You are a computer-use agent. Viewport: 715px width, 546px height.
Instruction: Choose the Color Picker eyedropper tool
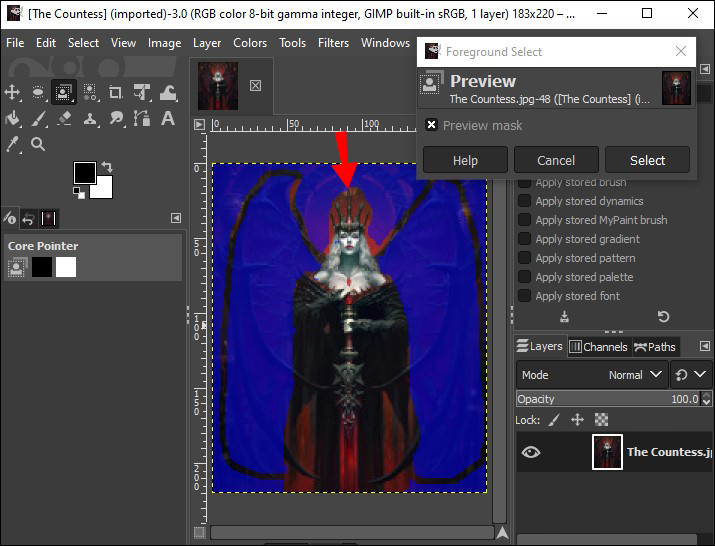click(x=13, y=144)
